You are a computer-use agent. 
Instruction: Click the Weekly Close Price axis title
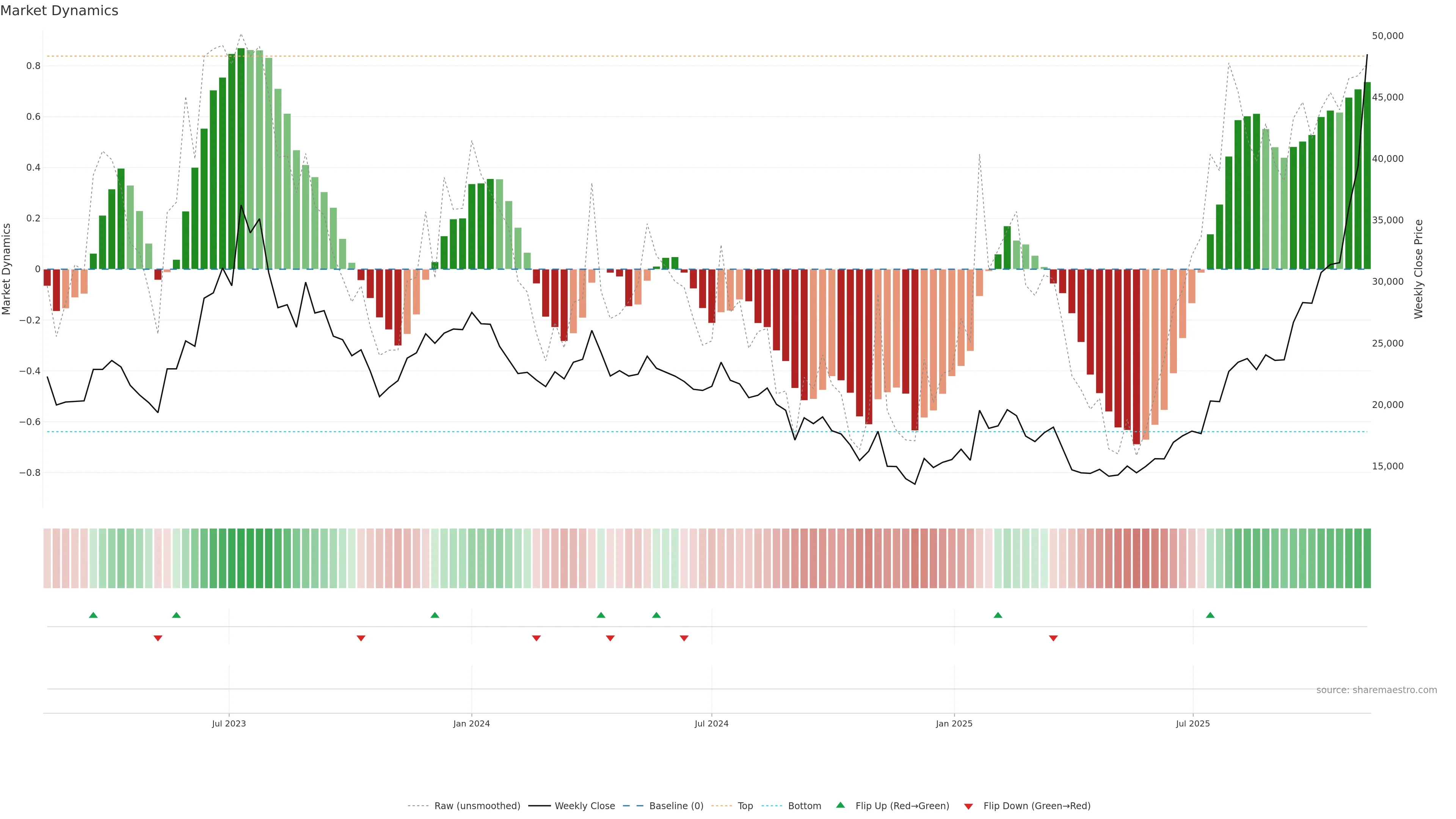click(x=1418, y=269)
